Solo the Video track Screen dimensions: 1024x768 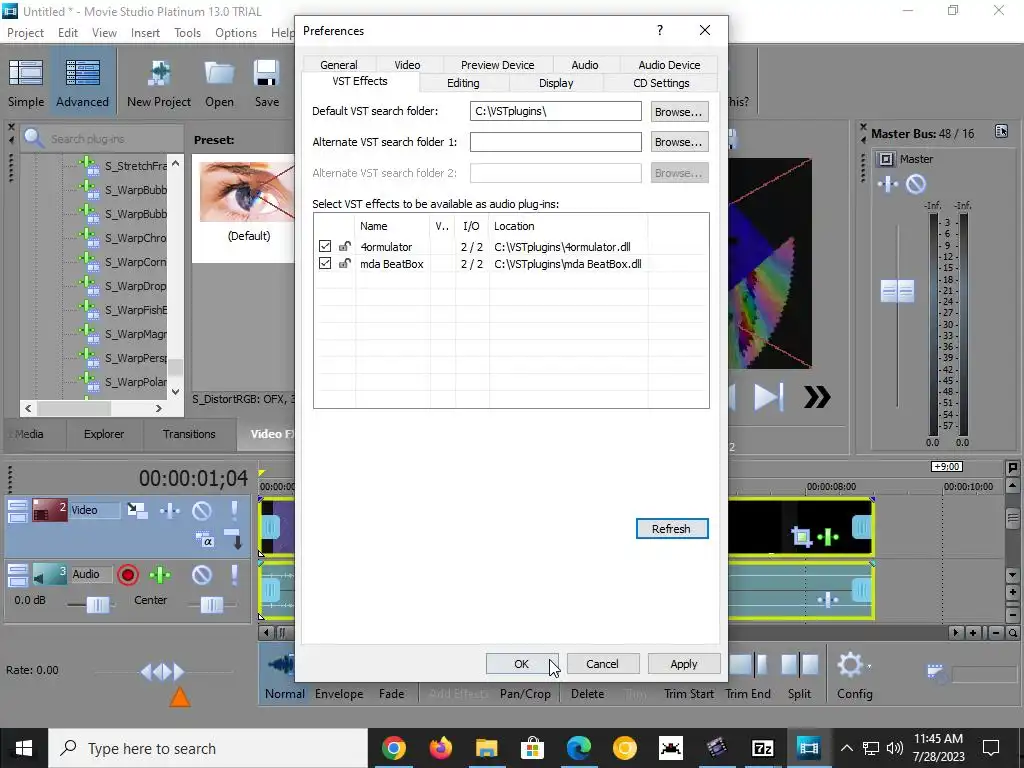point(234,510)
